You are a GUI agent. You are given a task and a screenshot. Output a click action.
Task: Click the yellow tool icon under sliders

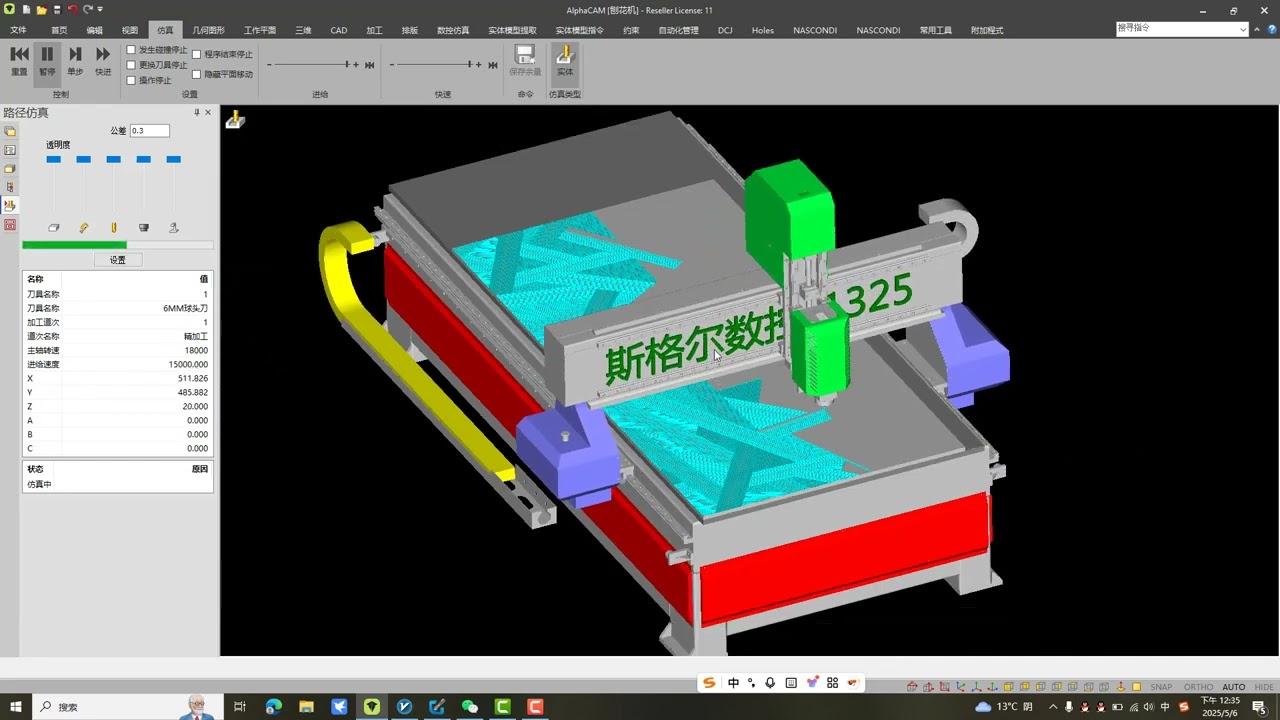(x=114, y=228)
